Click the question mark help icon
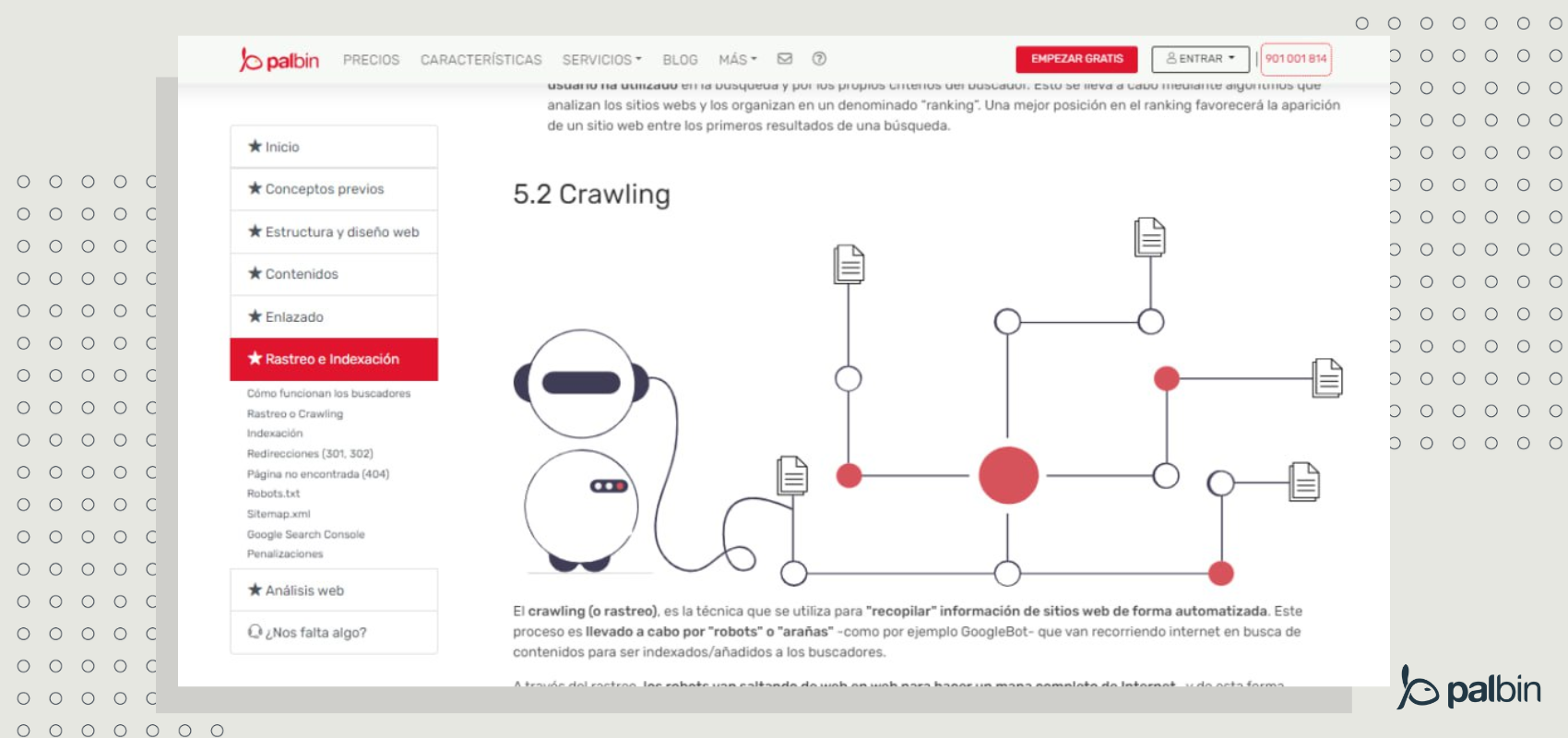The height and width of the screenshot is (738, 1568). click(x=819, y=59)
